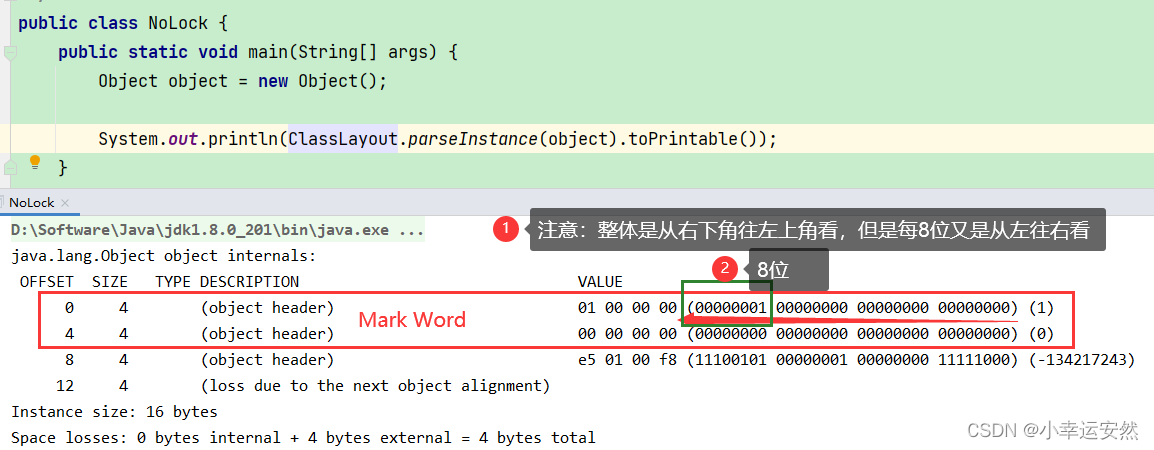This screenshot has height=450, width=1154.
Task: Click the SIZE column header
Action: (110, 281)
